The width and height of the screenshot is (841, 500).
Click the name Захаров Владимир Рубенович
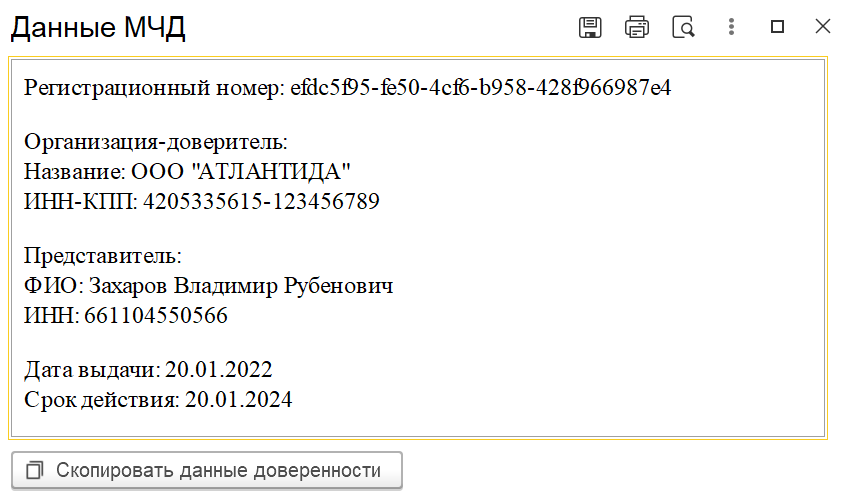pos(241,286)
